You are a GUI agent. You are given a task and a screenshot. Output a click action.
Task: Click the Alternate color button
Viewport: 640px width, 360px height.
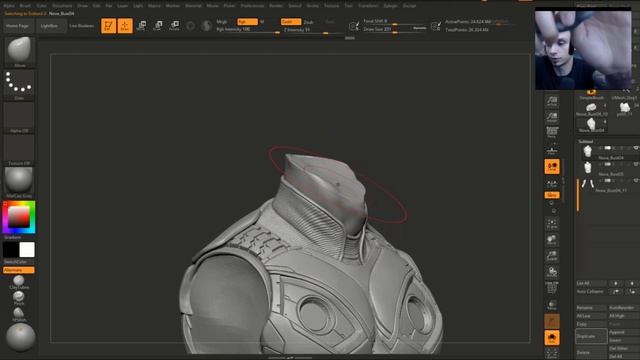coord(19,270)
